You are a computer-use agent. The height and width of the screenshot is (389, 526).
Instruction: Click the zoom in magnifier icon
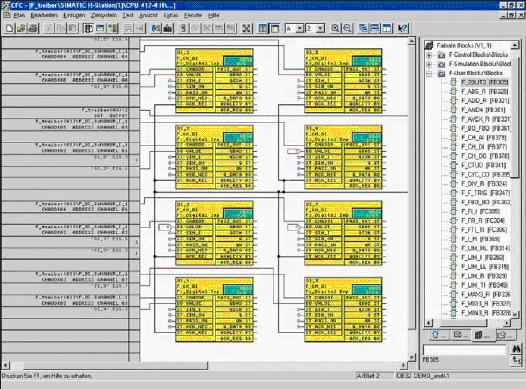[335, 28]
